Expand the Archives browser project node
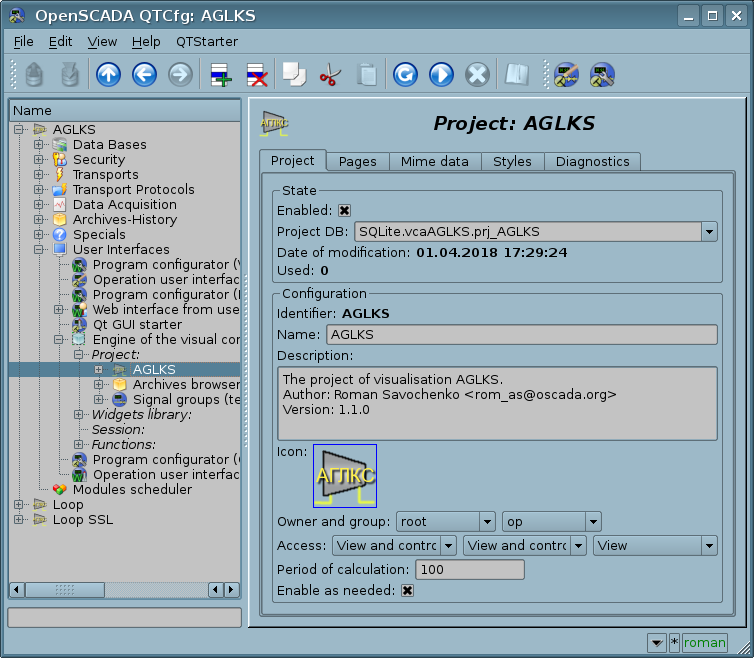754x658 pixels. click(x=99, y=384)
